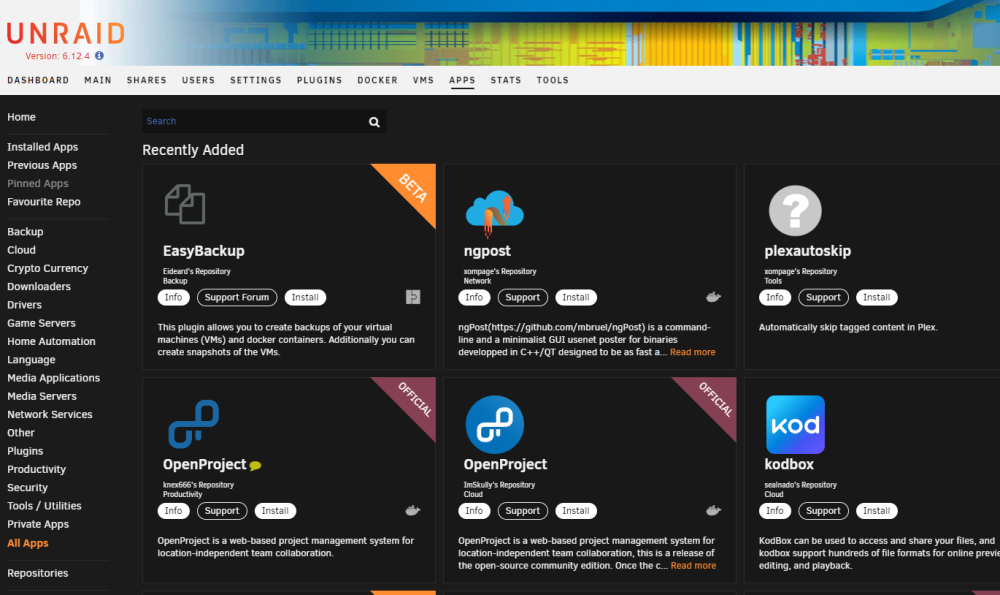
Task: Select the Media Applications category
Action: 54,378
